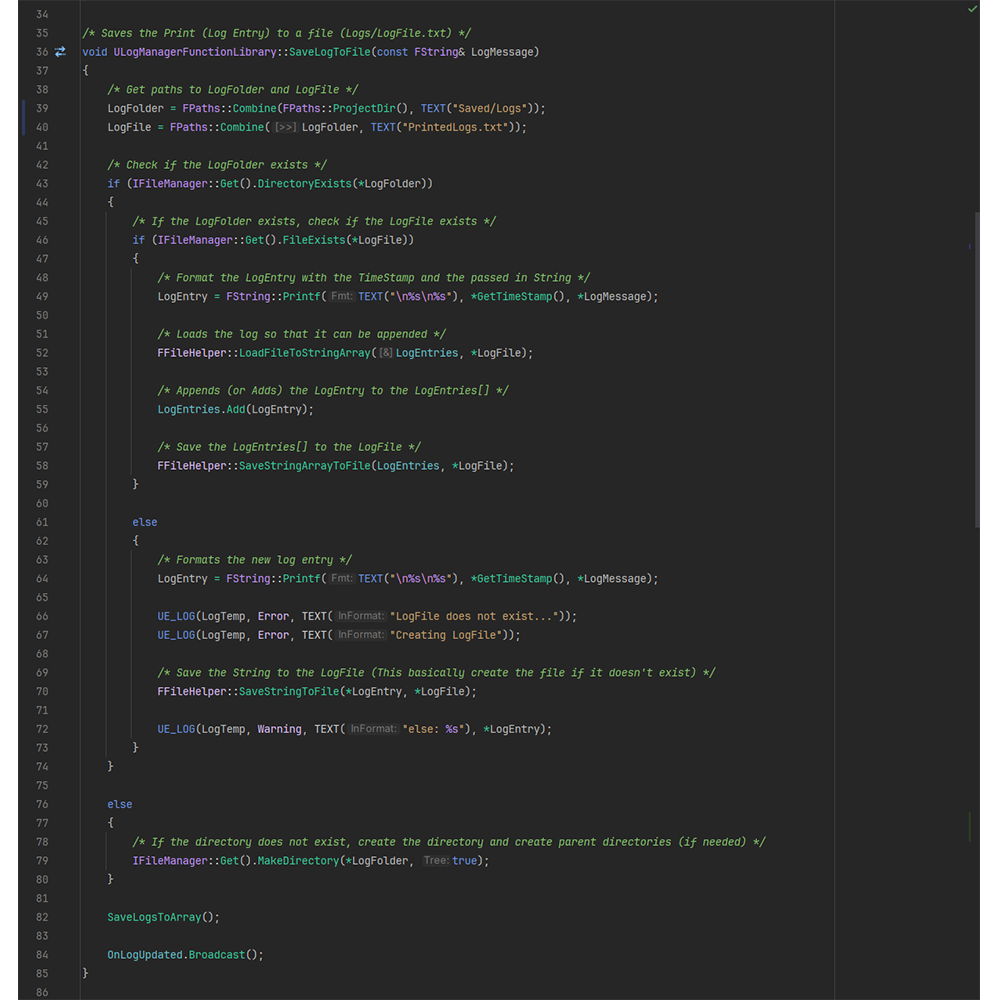Click the navigation gutter icon on line 36
This screenshot has height=1000, width=1000.
point(60,52)
